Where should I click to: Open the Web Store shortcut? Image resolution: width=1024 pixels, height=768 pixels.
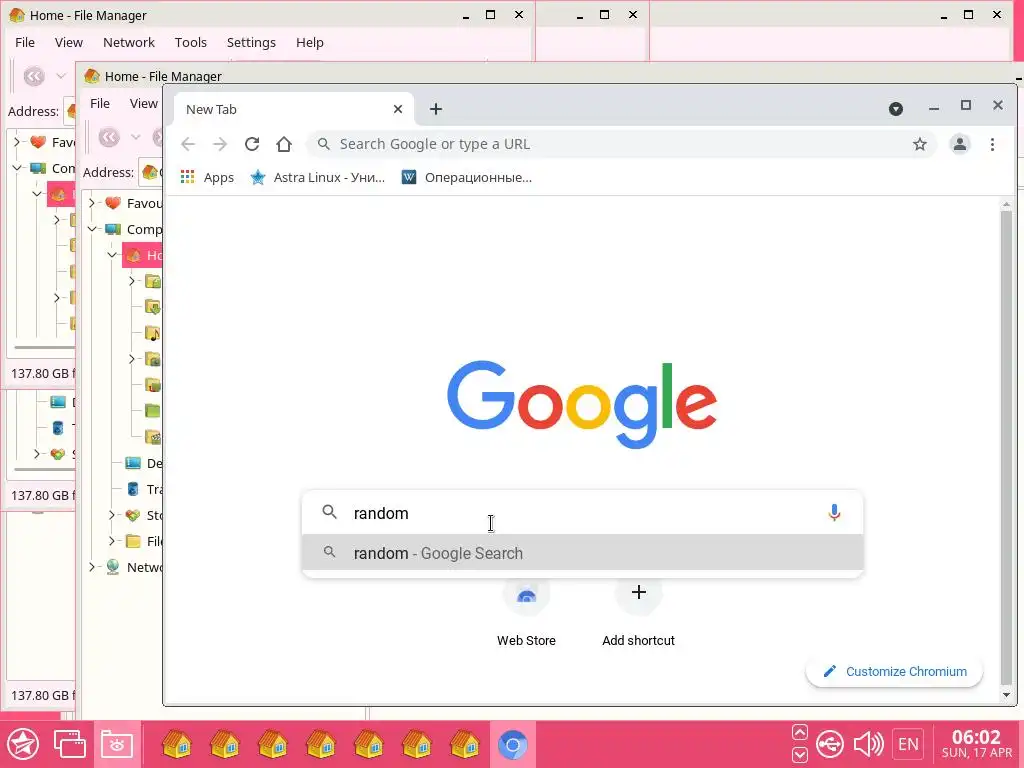click(x=526, y=613)
